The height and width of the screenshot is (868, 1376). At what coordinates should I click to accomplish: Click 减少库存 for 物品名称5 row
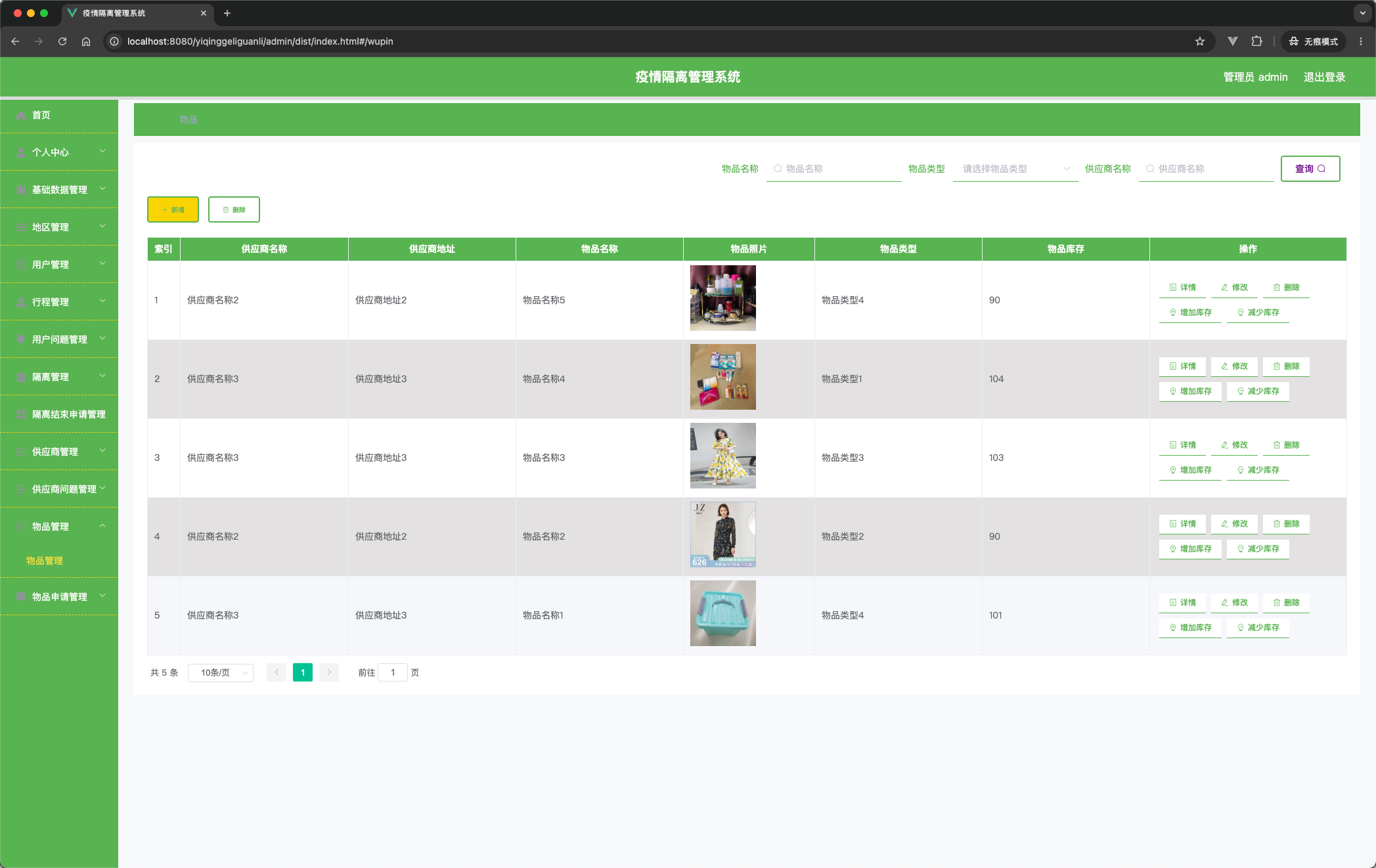click(x=1258, y=313)
